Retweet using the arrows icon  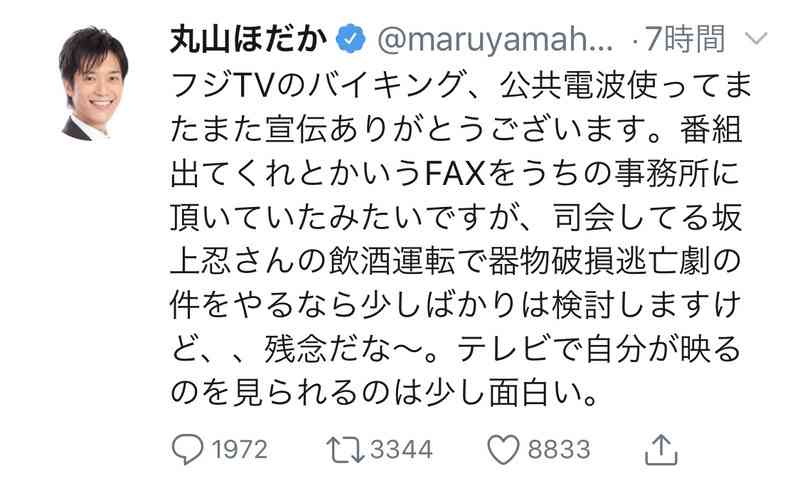(x=345, y=449)
